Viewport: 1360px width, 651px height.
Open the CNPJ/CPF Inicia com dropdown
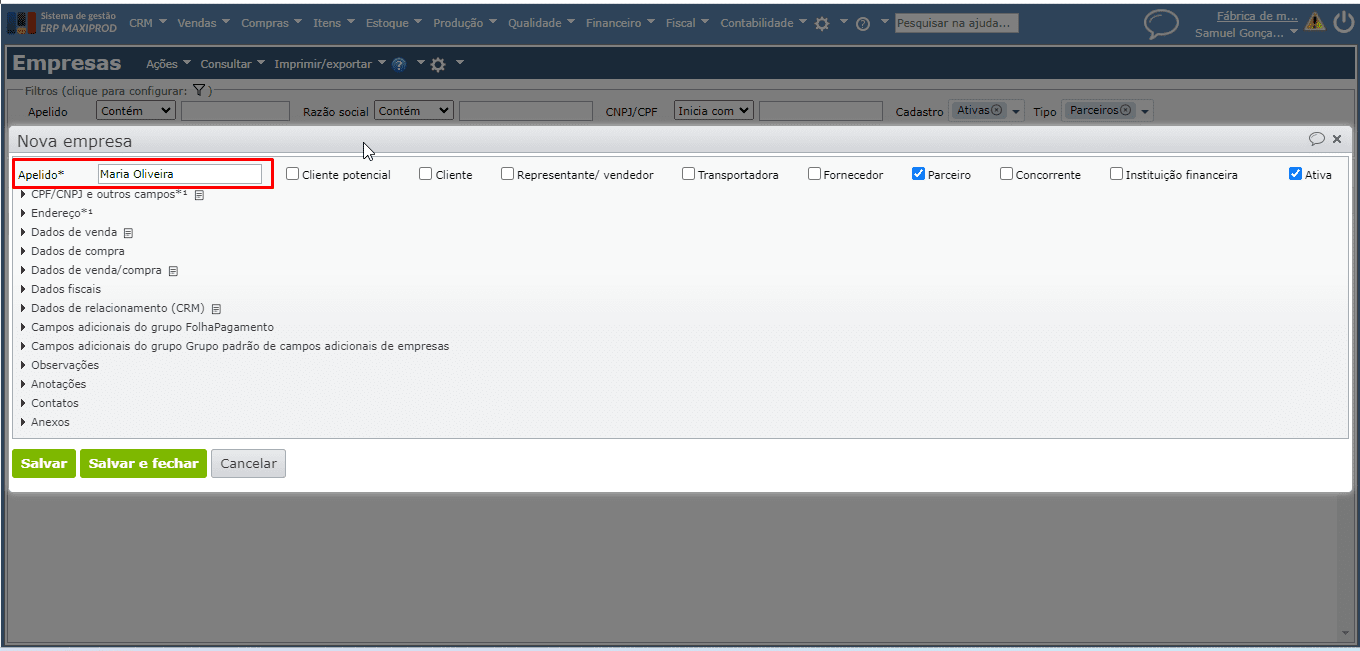[714, 111]
